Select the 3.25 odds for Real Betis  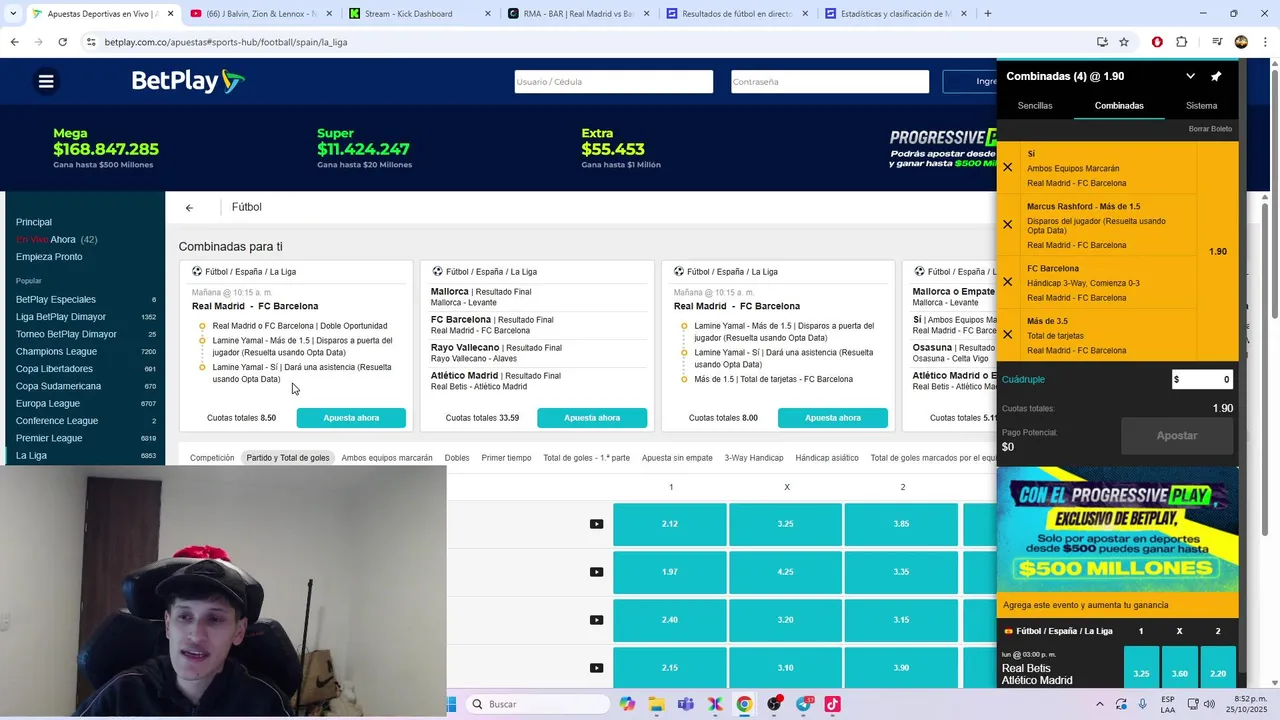1141,668
